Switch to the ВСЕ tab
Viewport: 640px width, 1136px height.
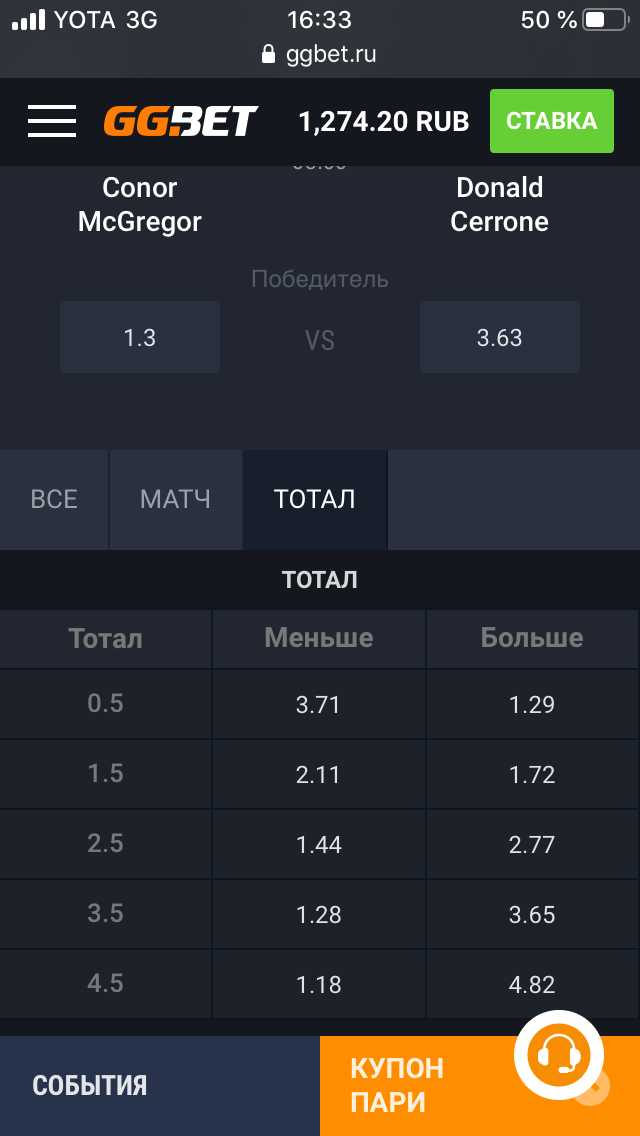tap(54, 500)
